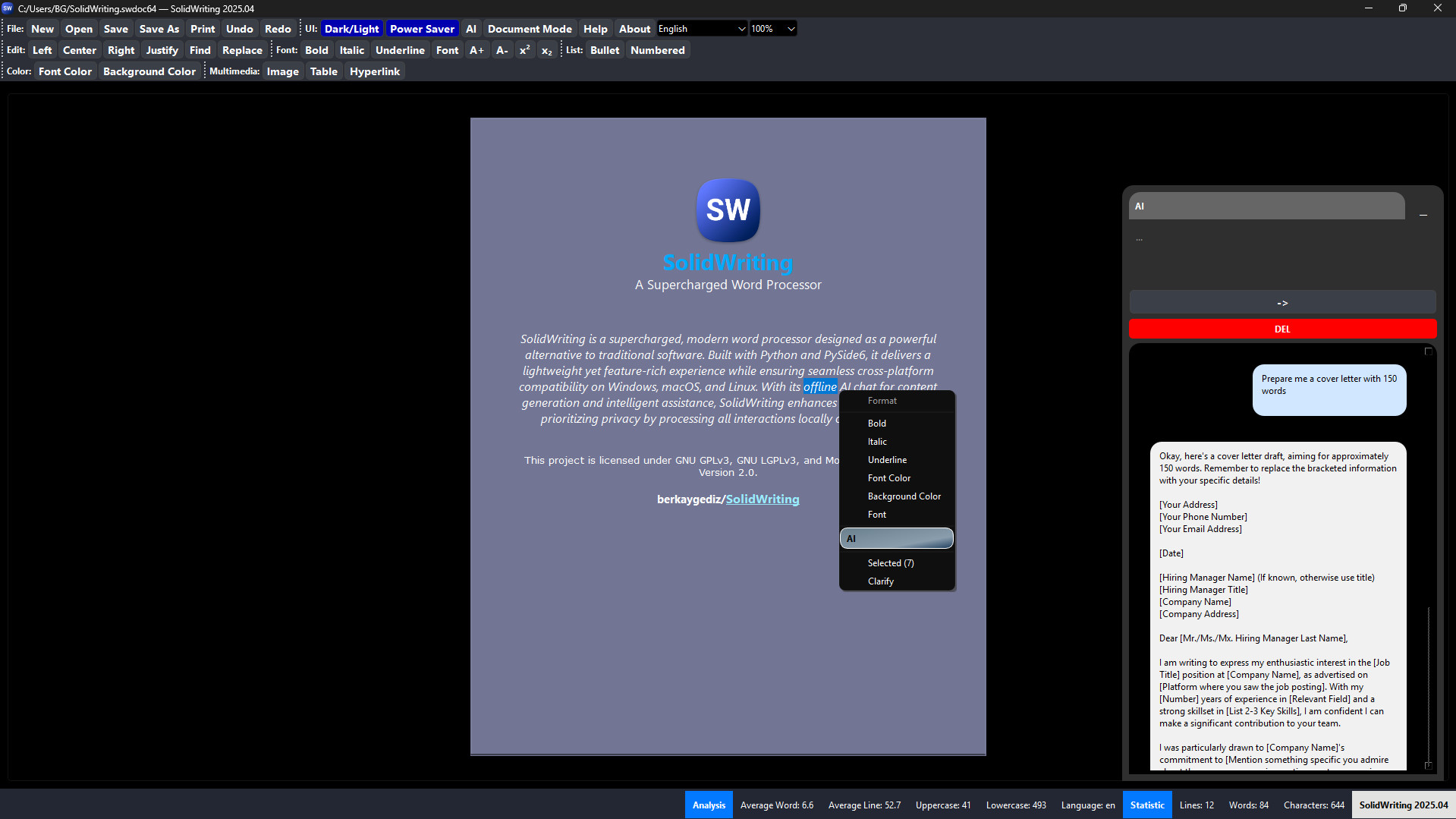Click the Statistic status bar label
This screenshot has width=1456, height=819.
click(1147, 805)
